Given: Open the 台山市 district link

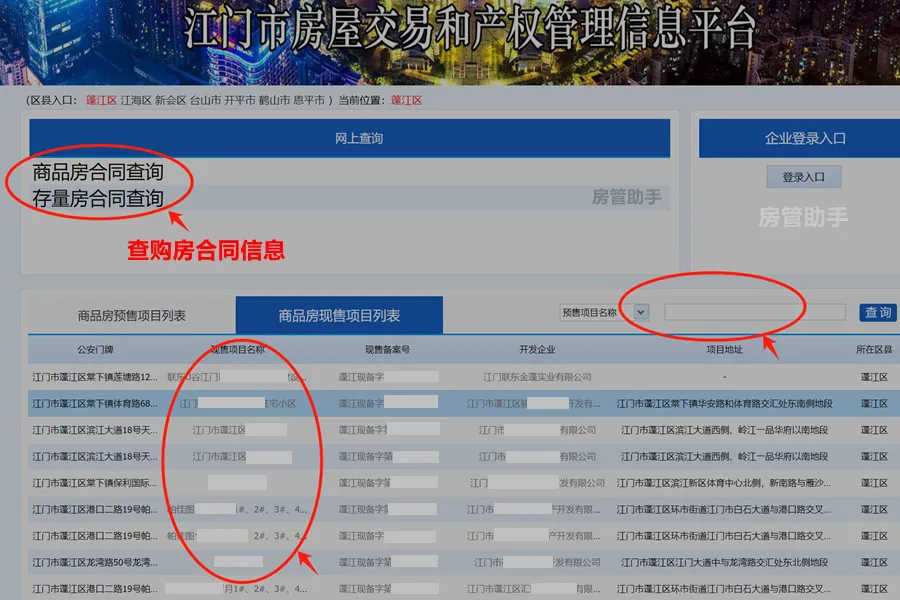Looking at the screenshot, I should click(204, 101).
